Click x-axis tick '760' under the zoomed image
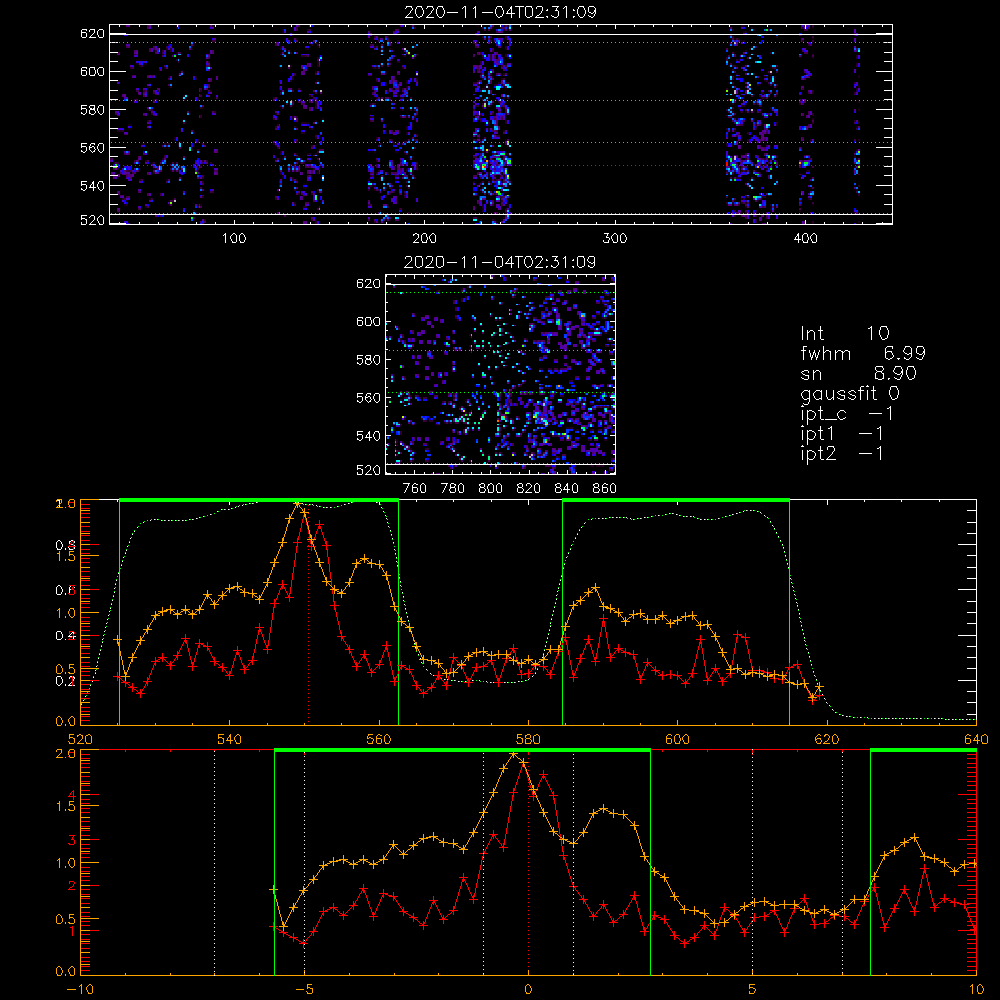Screen dimensions: 1000x1000 coord(415,489)
